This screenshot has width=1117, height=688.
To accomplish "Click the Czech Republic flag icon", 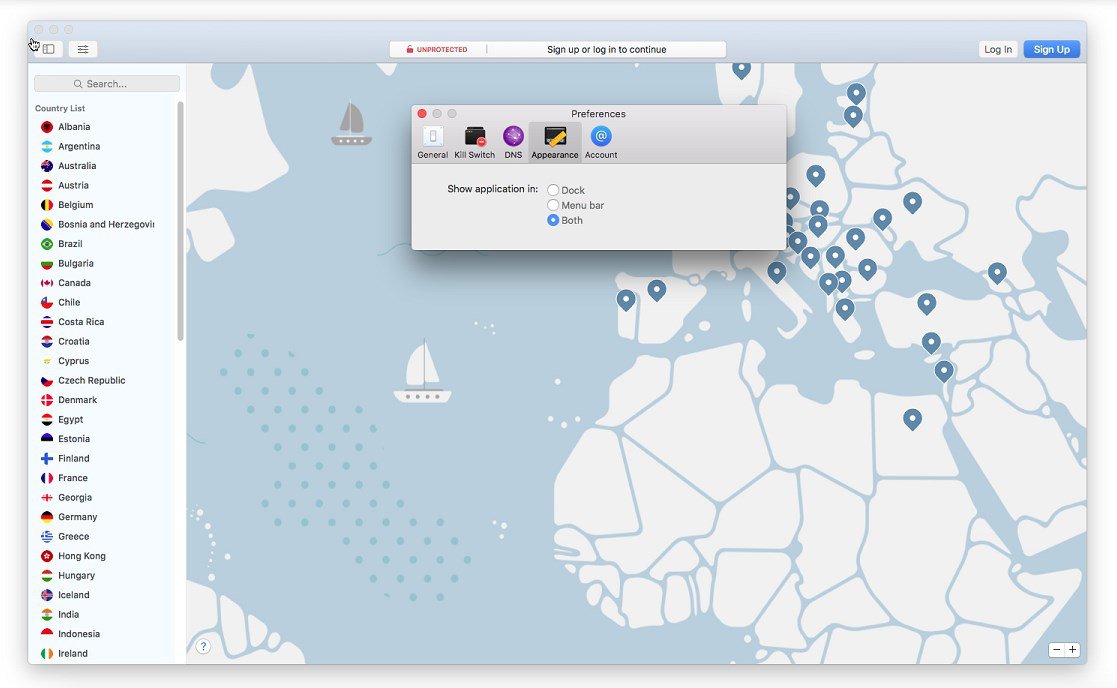I will [47, 380].
